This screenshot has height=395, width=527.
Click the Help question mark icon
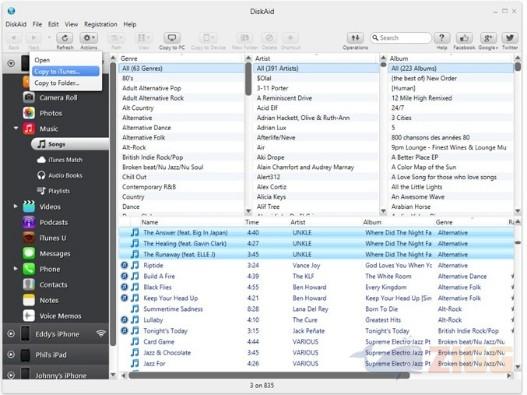(442, 38)
